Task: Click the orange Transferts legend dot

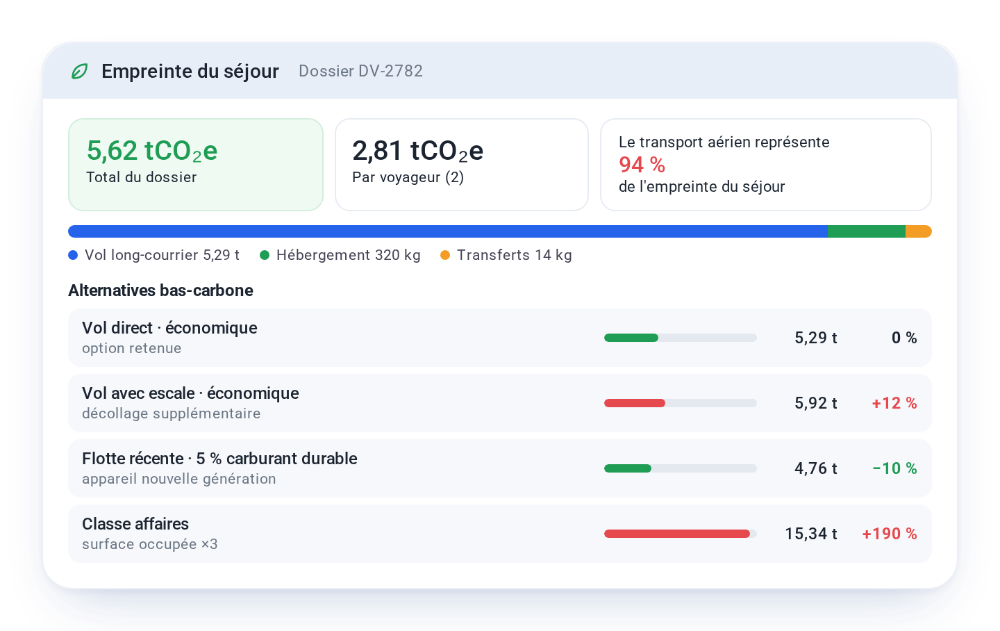Action: point(445,255)
